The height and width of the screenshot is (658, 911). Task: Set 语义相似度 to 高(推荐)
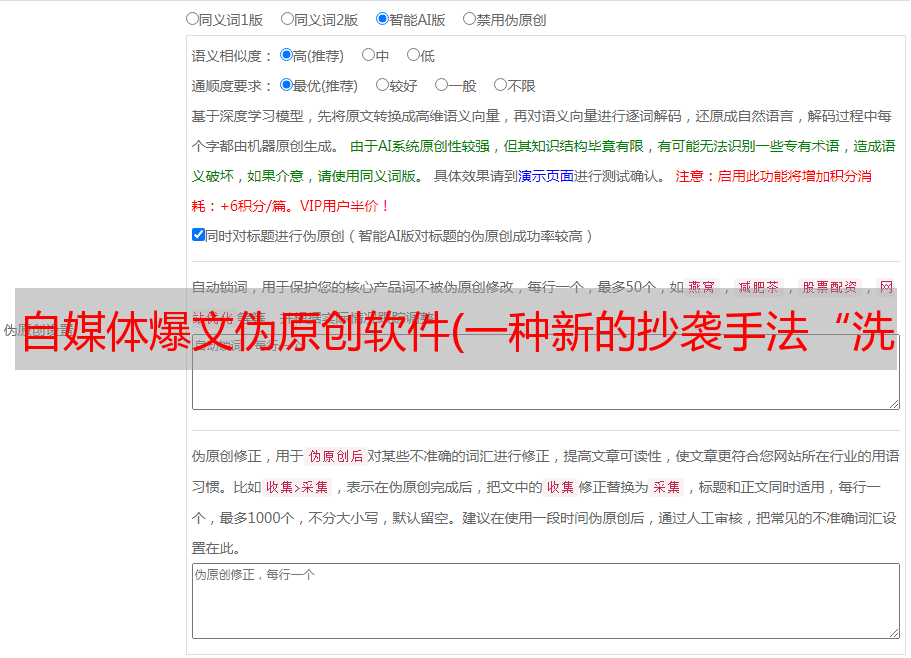[x=286, y=55]
